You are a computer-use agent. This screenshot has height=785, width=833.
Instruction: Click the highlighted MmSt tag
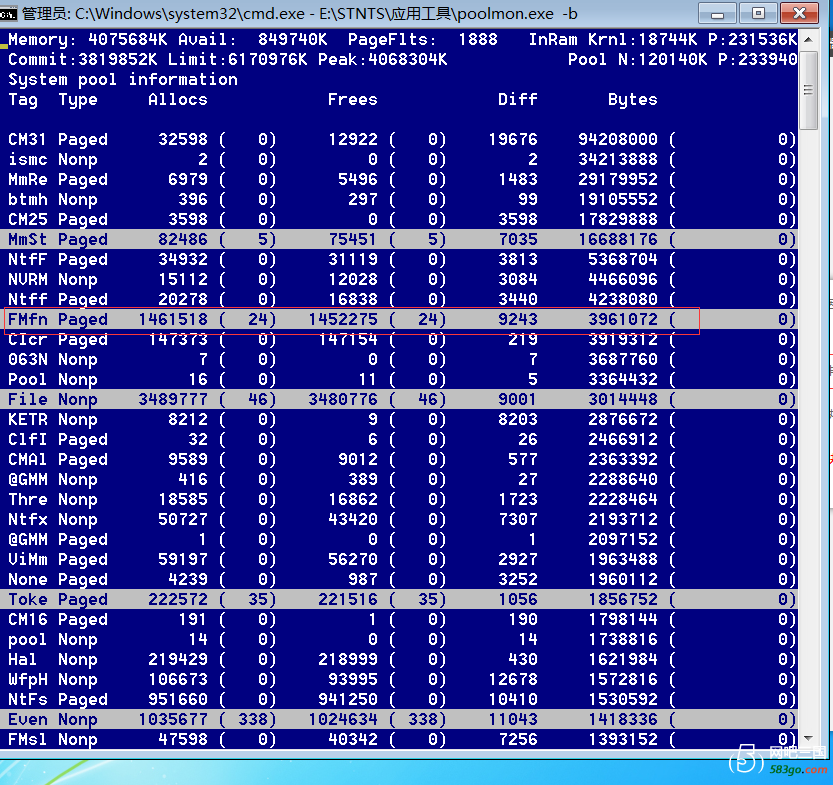[x=28, y=240]
